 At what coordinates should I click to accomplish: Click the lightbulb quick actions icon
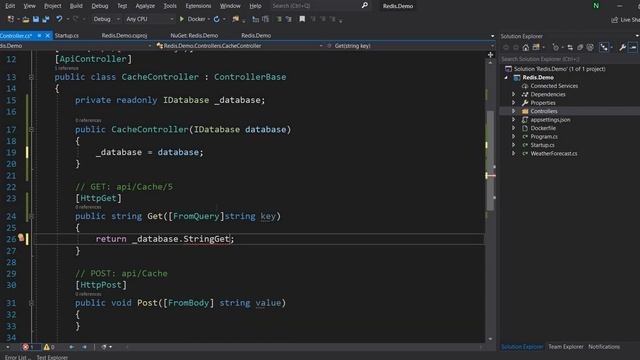click(x=21, y=238)
